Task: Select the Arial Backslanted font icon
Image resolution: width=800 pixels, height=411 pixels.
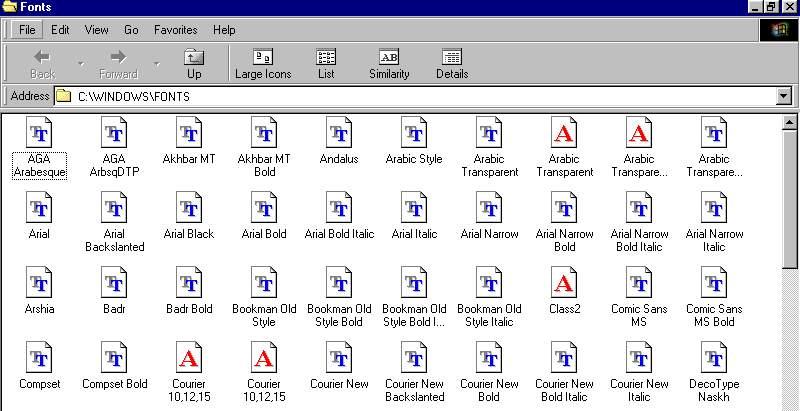Action: pyautogui.click(x=114, y=208)
